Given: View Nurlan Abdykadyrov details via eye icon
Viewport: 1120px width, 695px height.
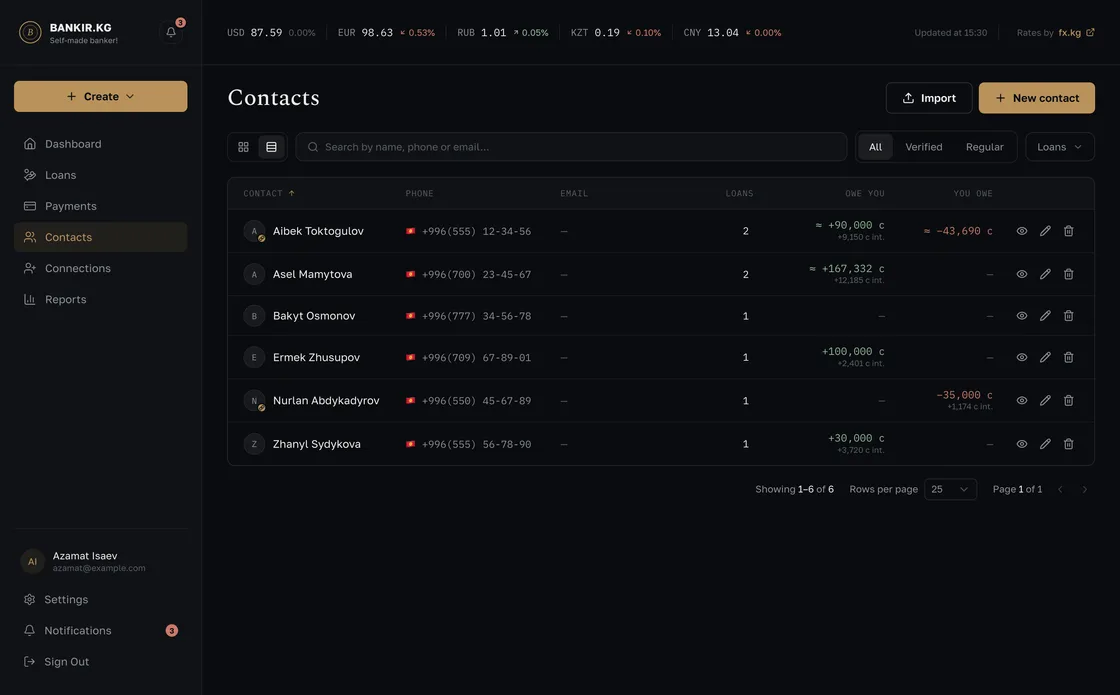Looking at the screenshot, I should tap(1022, 401).
